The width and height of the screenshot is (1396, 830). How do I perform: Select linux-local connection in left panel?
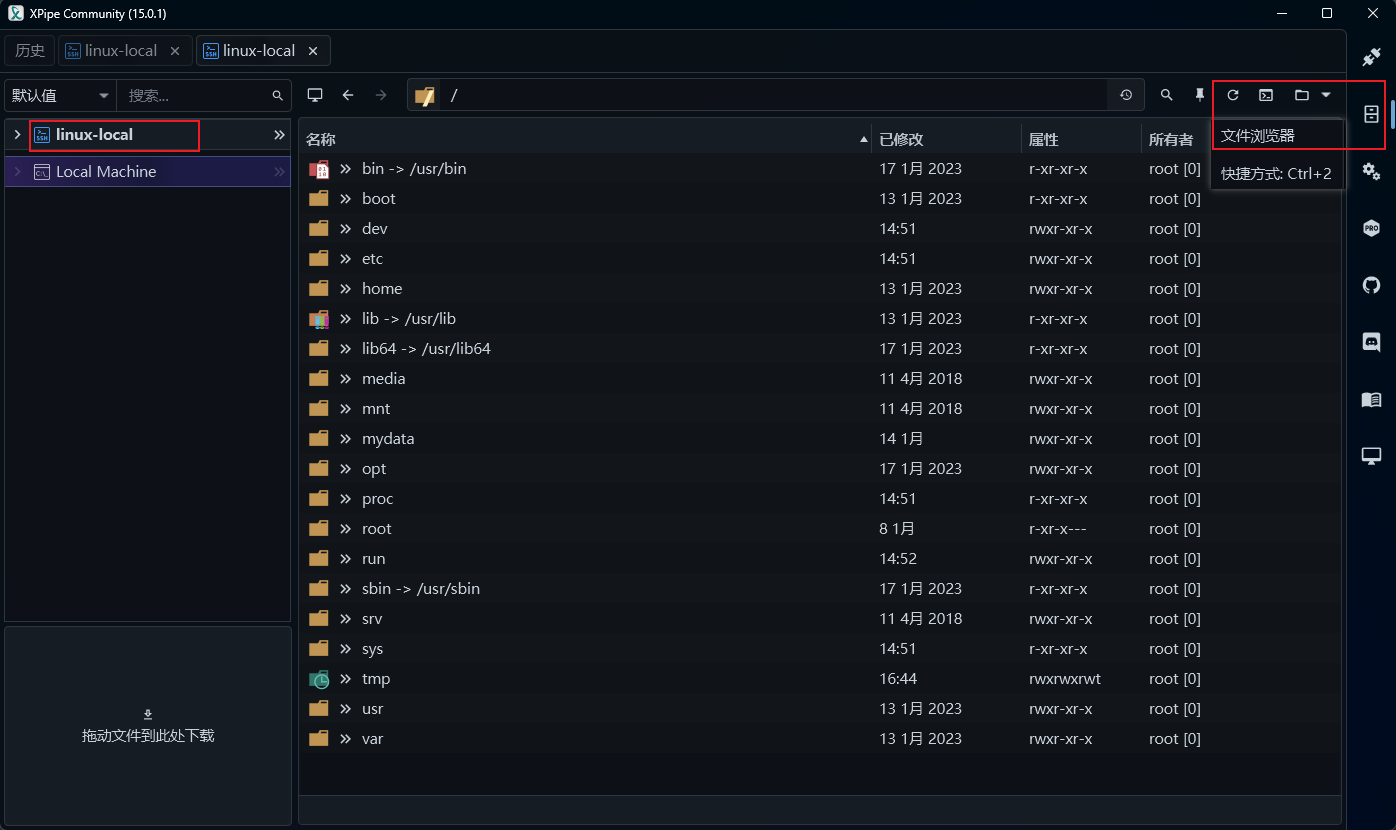tap(146, 135)
